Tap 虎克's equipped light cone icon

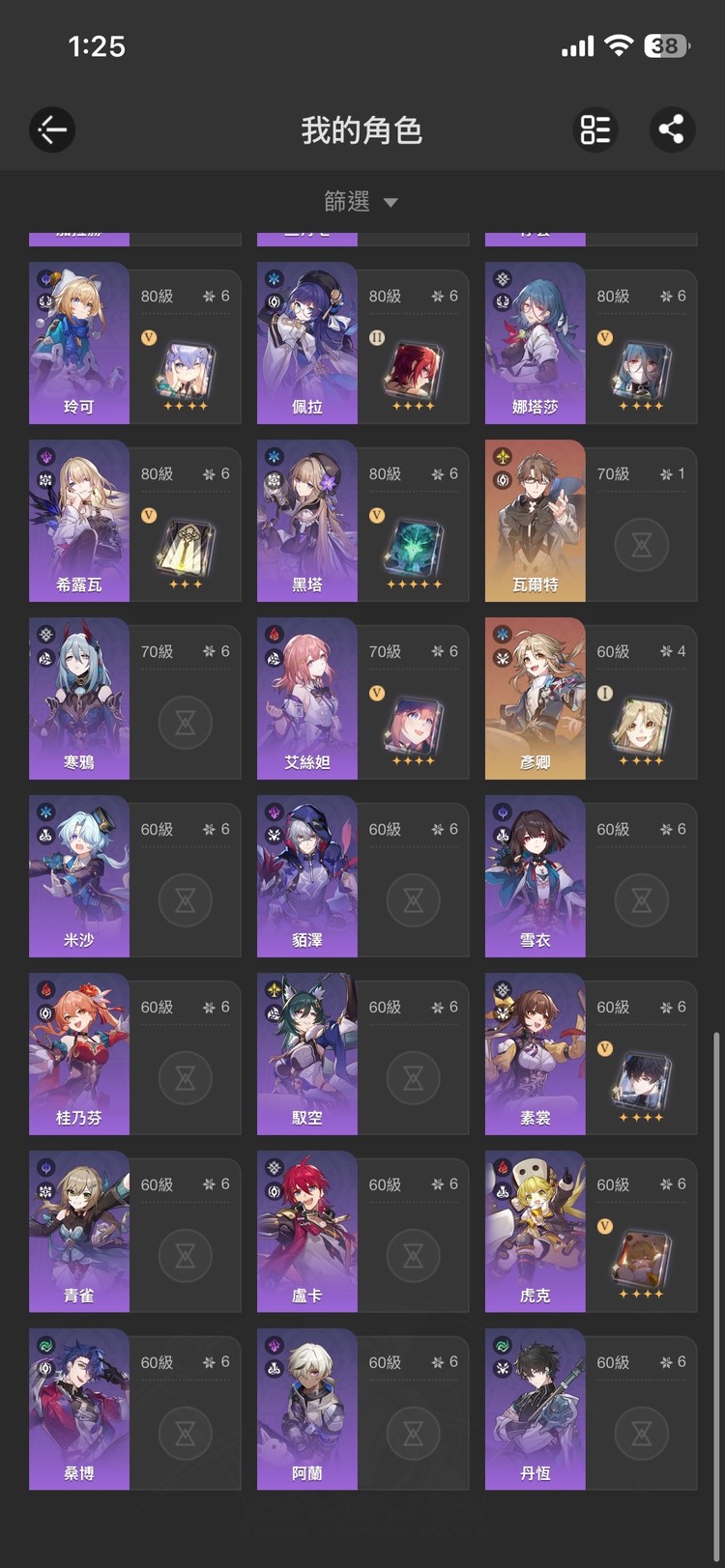[x=641, y=1261]
